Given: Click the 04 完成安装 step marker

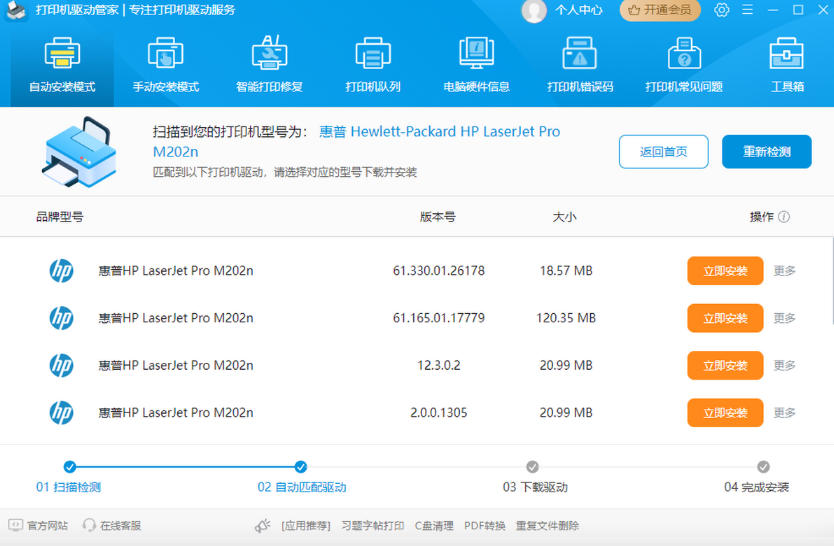Looking at the screenshot, I should coord(763,467).
